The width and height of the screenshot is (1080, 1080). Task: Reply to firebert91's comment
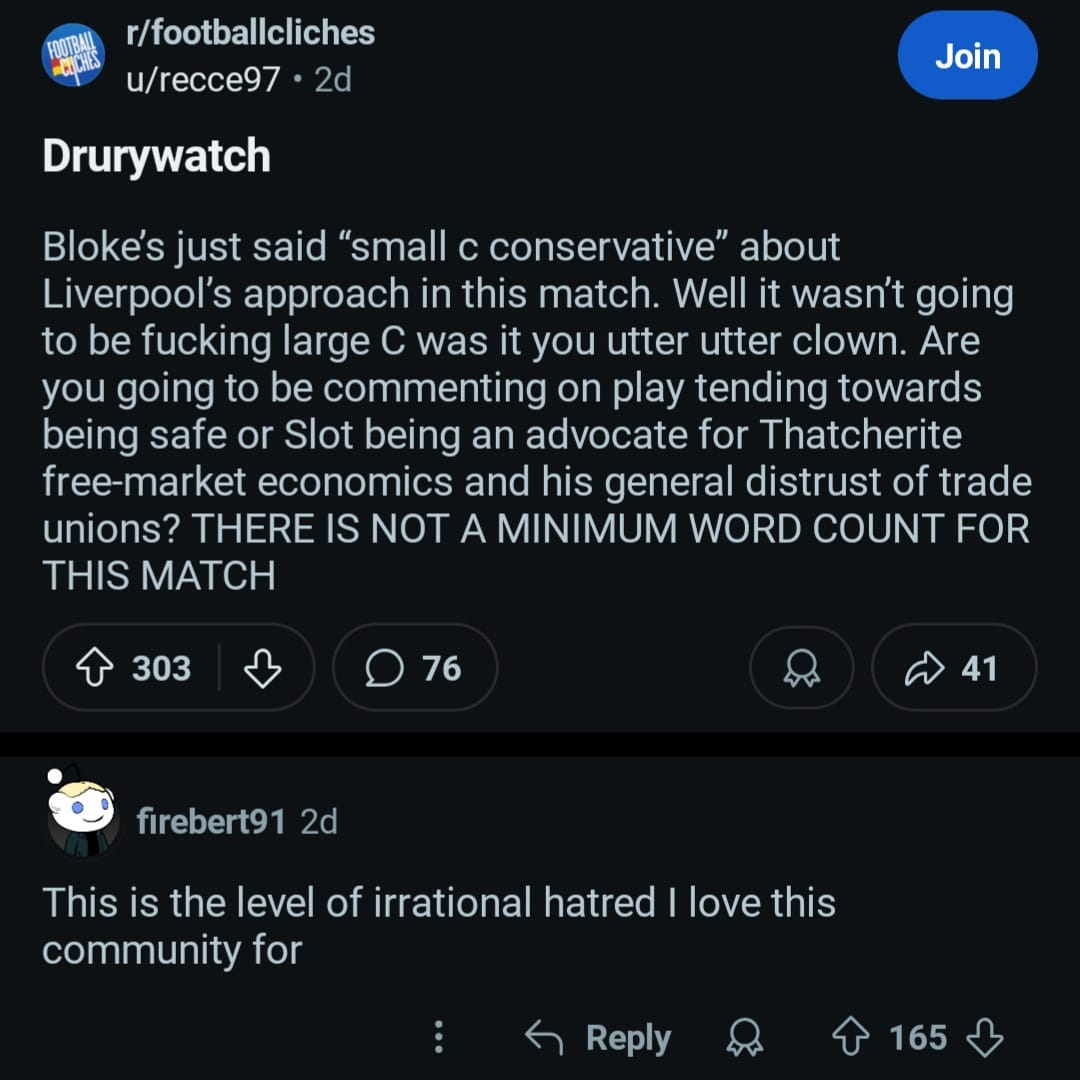pos(598,1038)
